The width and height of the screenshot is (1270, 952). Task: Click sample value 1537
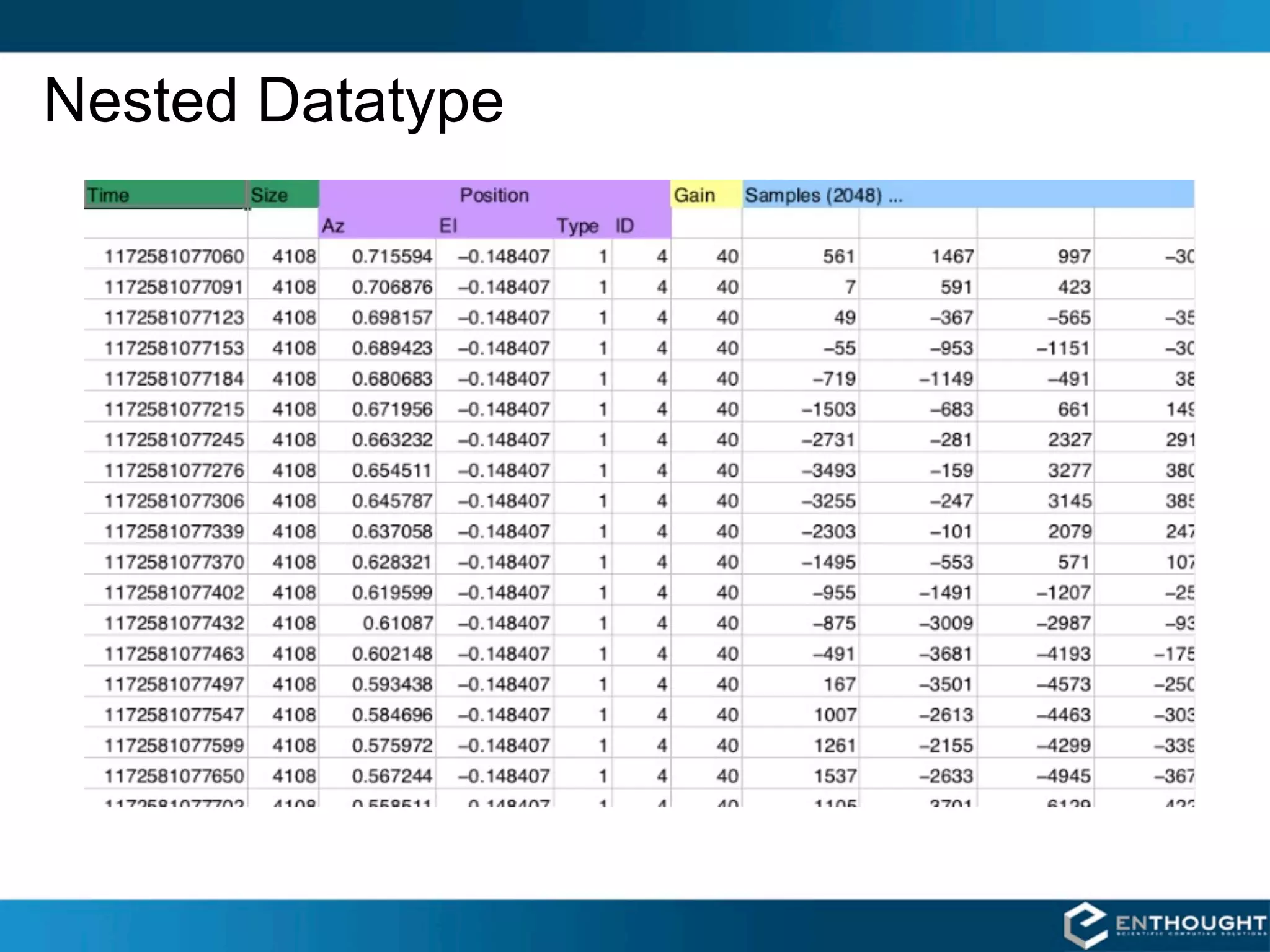[835, 775]
